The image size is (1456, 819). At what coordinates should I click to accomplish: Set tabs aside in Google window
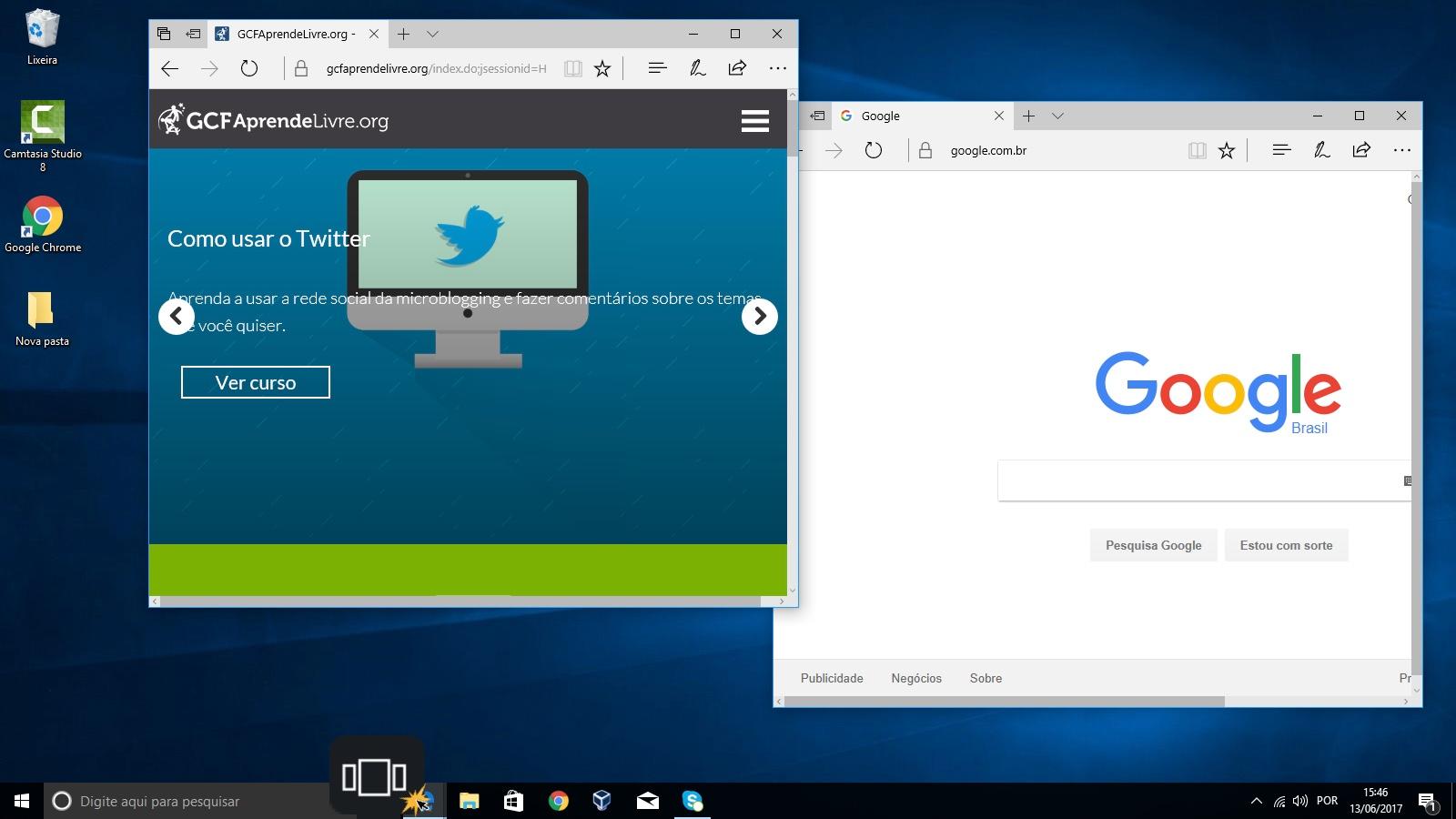(818, 116)
